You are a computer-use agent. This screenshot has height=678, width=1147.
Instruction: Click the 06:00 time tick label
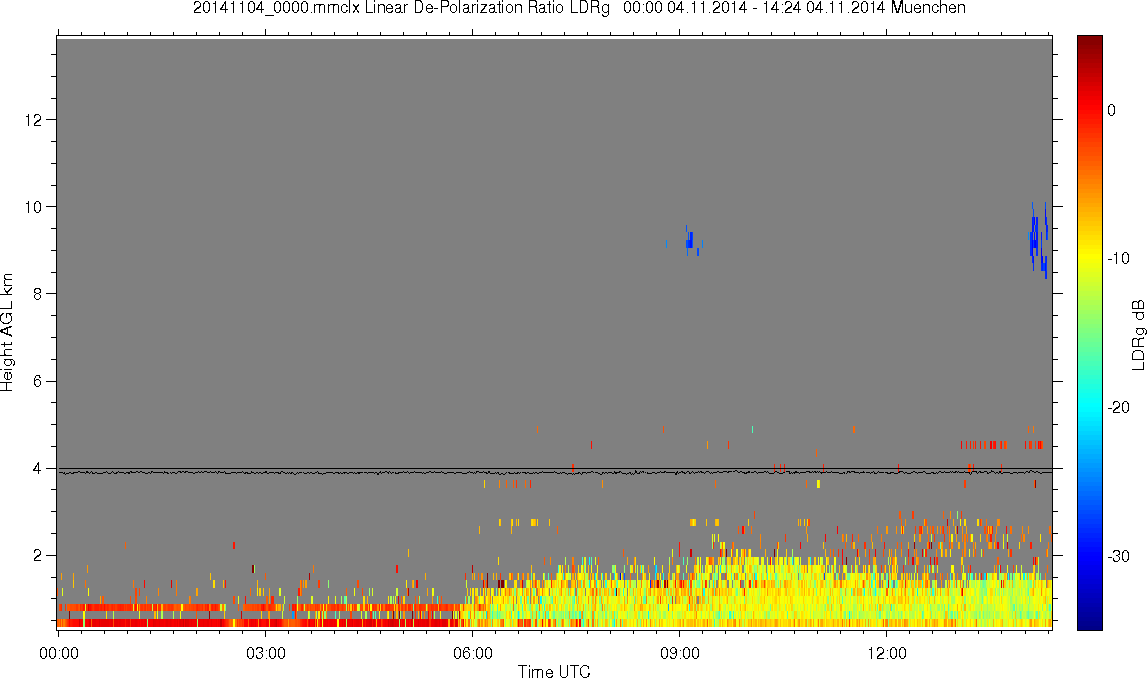(473, 653)
